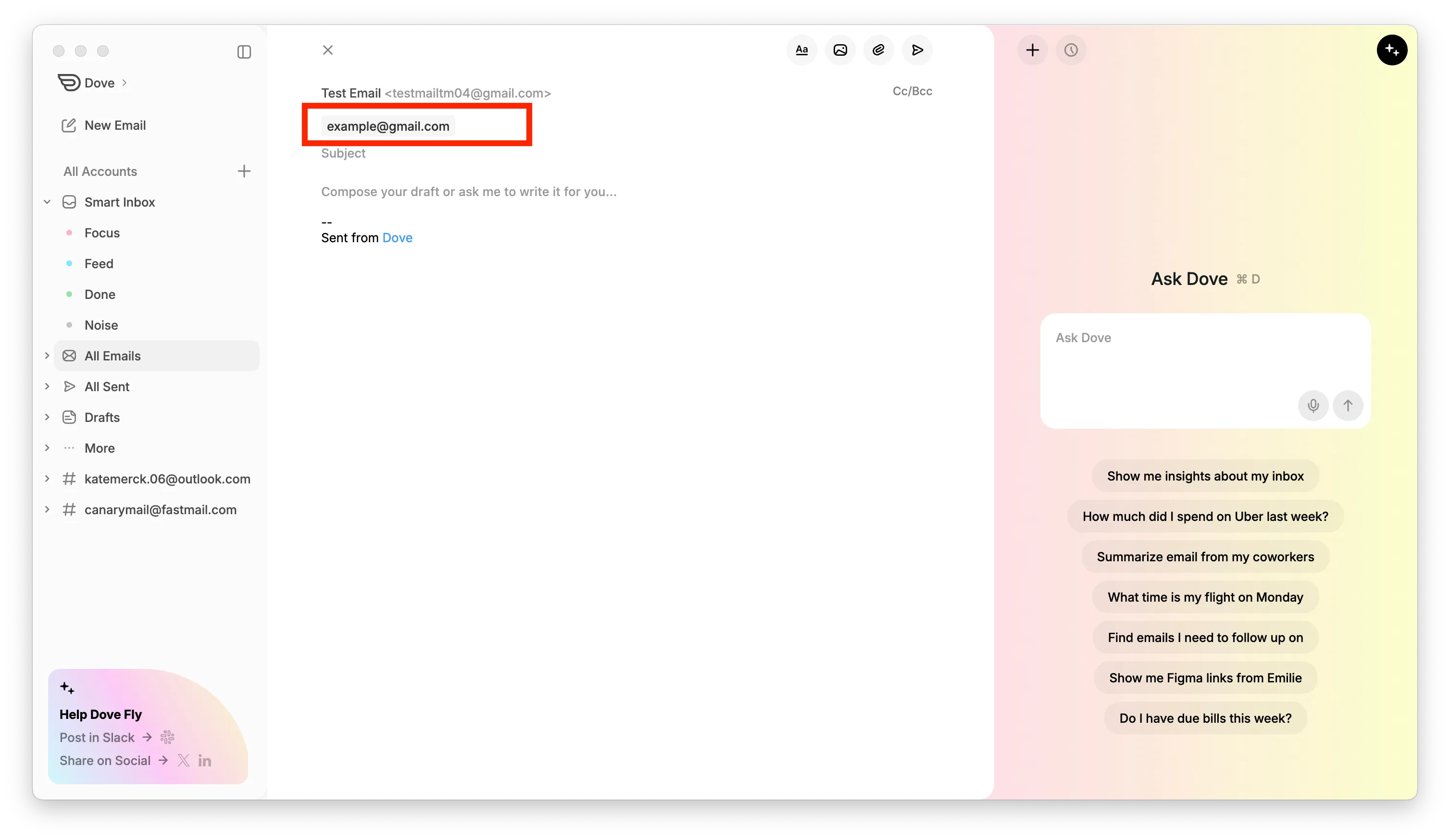Select the Focus inbox

tap(102, 233)
